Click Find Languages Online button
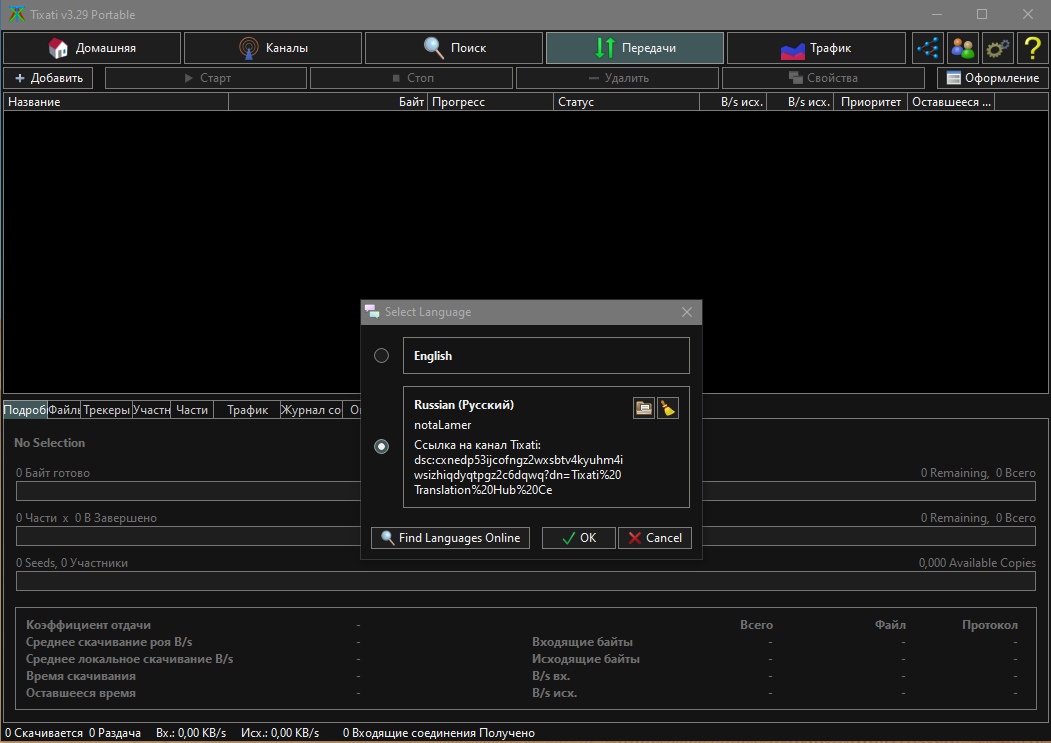This screenshot has height=743, width=1051. (x=450, y=538)
